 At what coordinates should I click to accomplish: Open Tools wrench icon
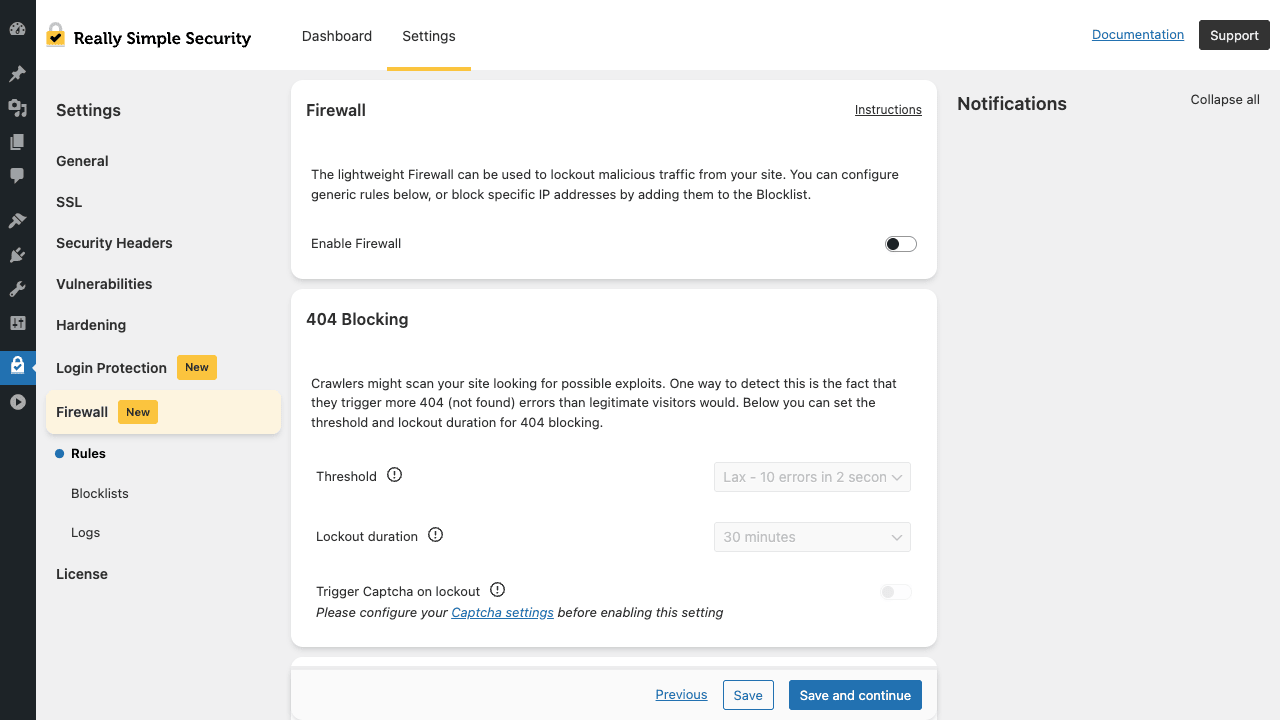point(17,289)
